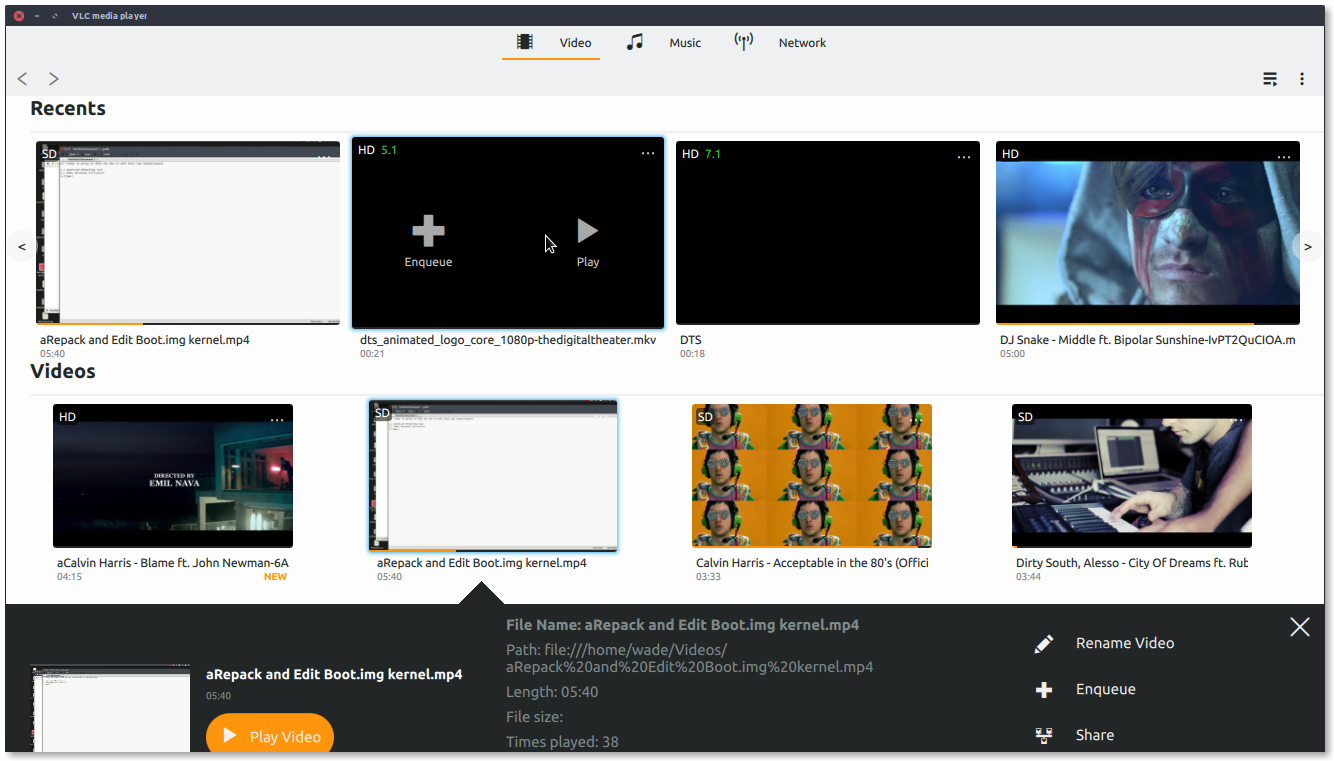Click the 'Length: 05:40' text in panel

552,692
